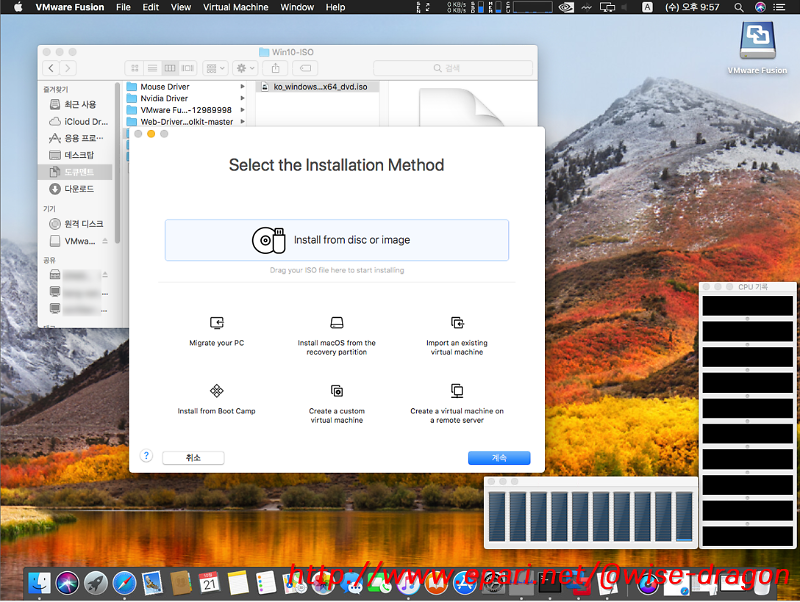Choose the Migrate your PC icon

click(217, 323)
